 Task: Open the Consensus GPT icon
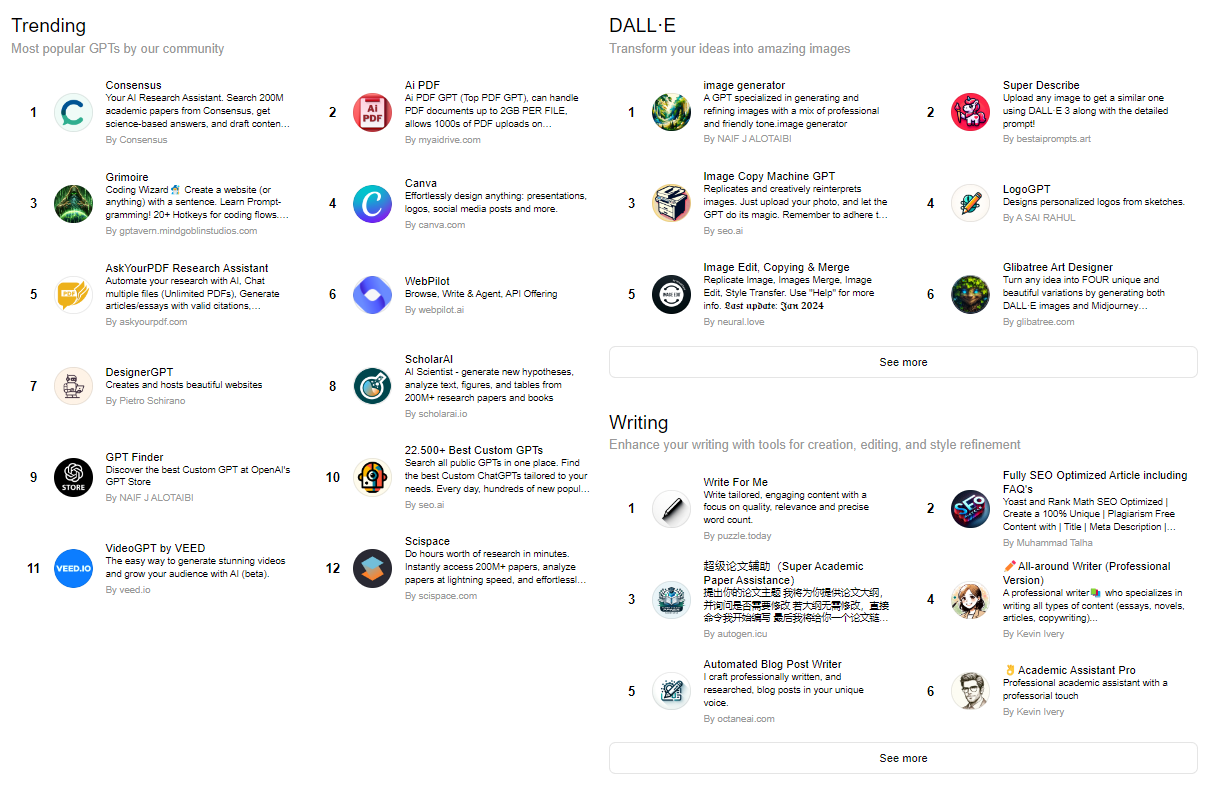(x=73, y=112)
